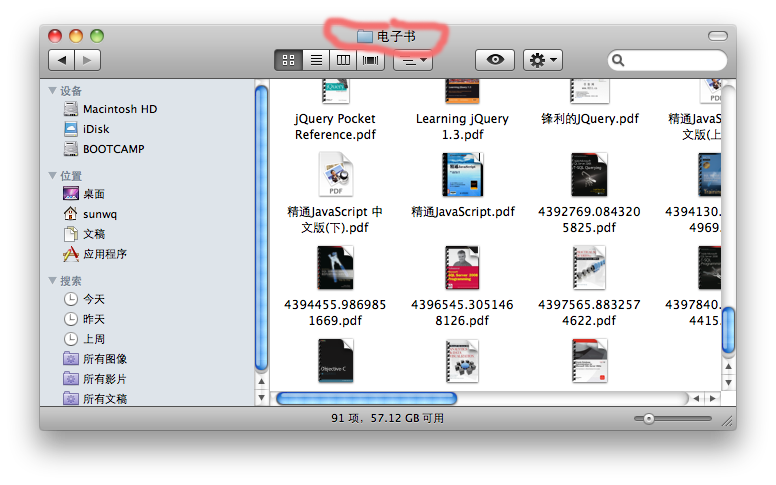The image size is (776, 485).
Task: Select 精通JavaScript 中文版(下).pdf icon
Action: click(336, 175)
